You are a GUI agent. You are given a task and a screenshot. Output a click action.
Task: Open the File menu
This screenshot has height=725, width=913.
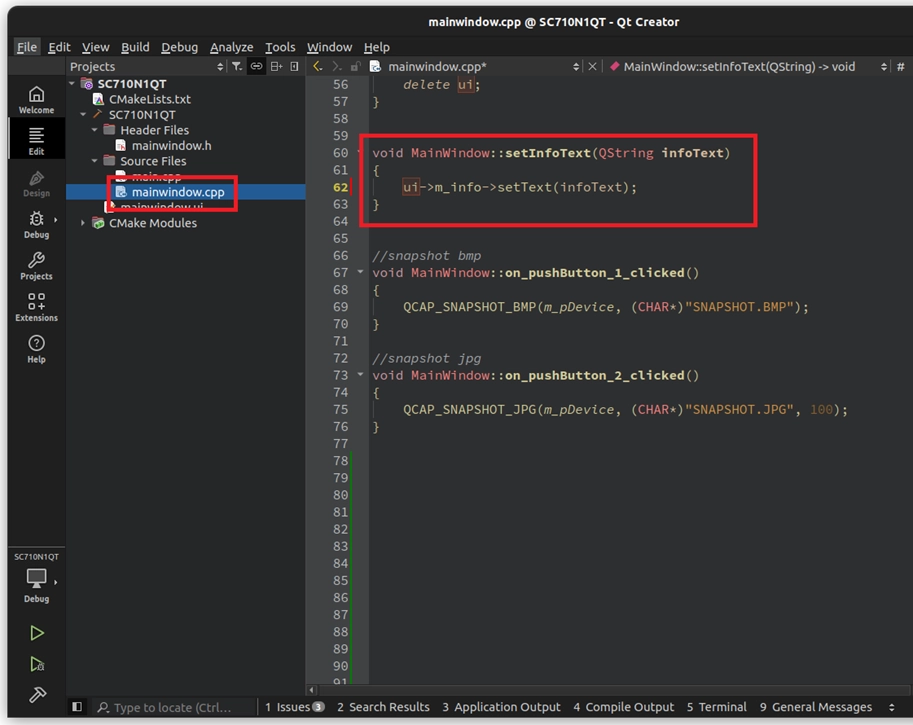[27, 47]
